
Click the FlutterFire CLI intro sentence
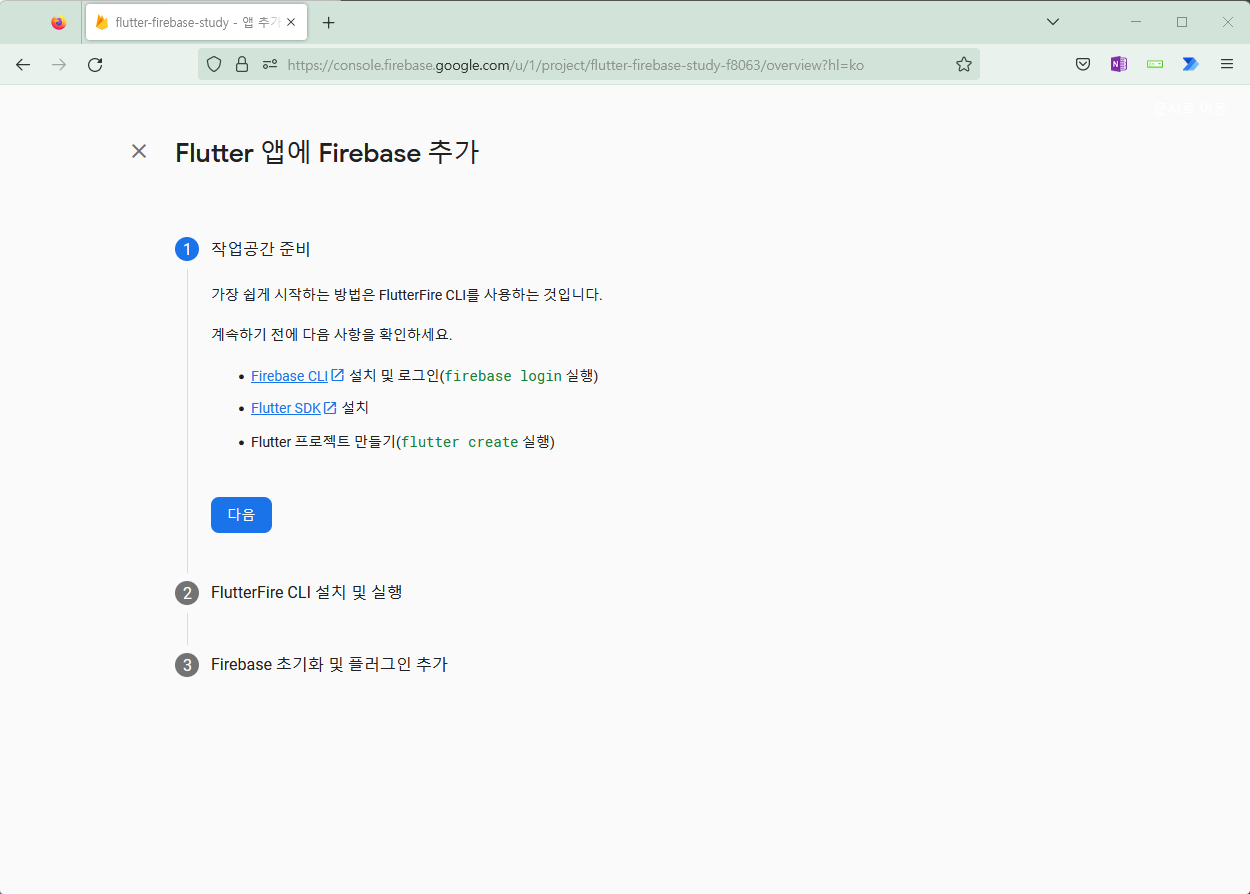[407, 295]
